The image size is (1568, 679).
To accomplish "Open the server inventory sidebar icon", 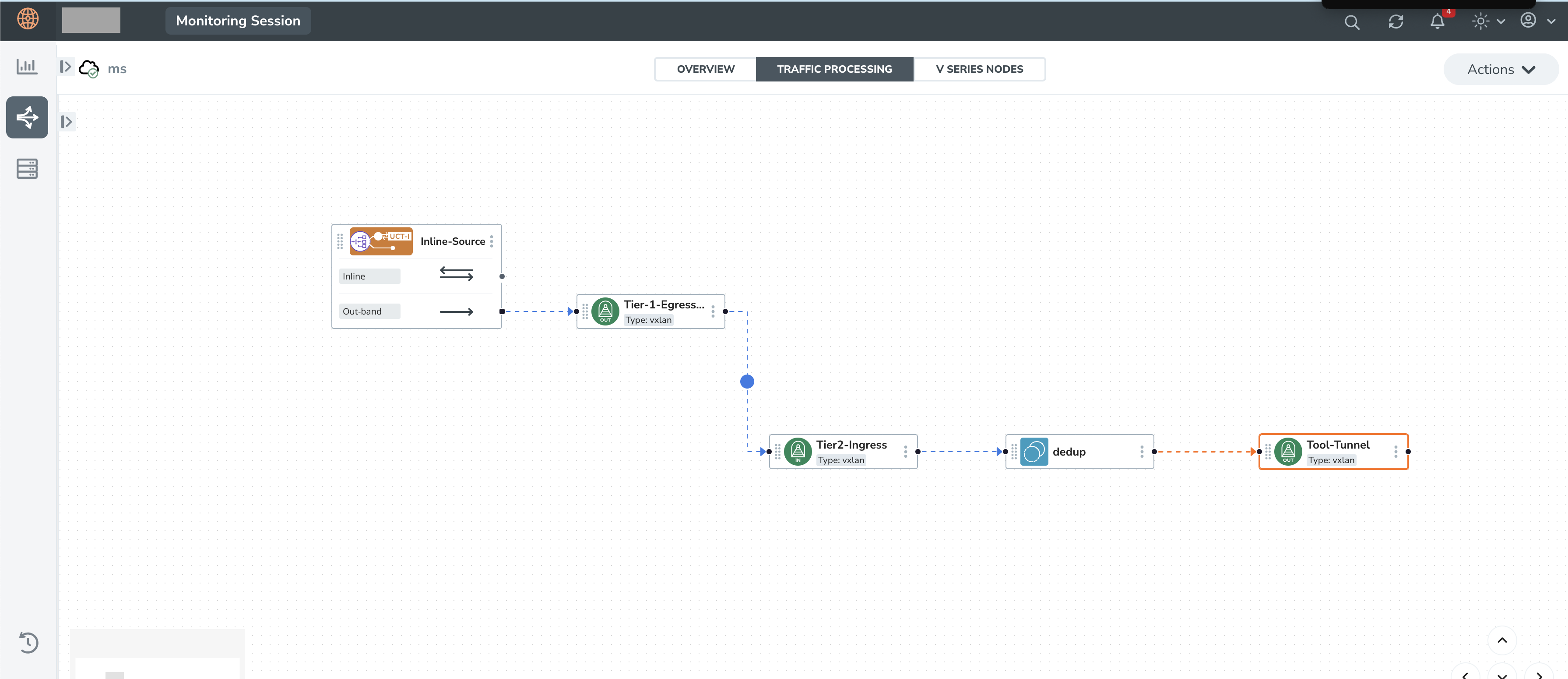I will point(27,169).
